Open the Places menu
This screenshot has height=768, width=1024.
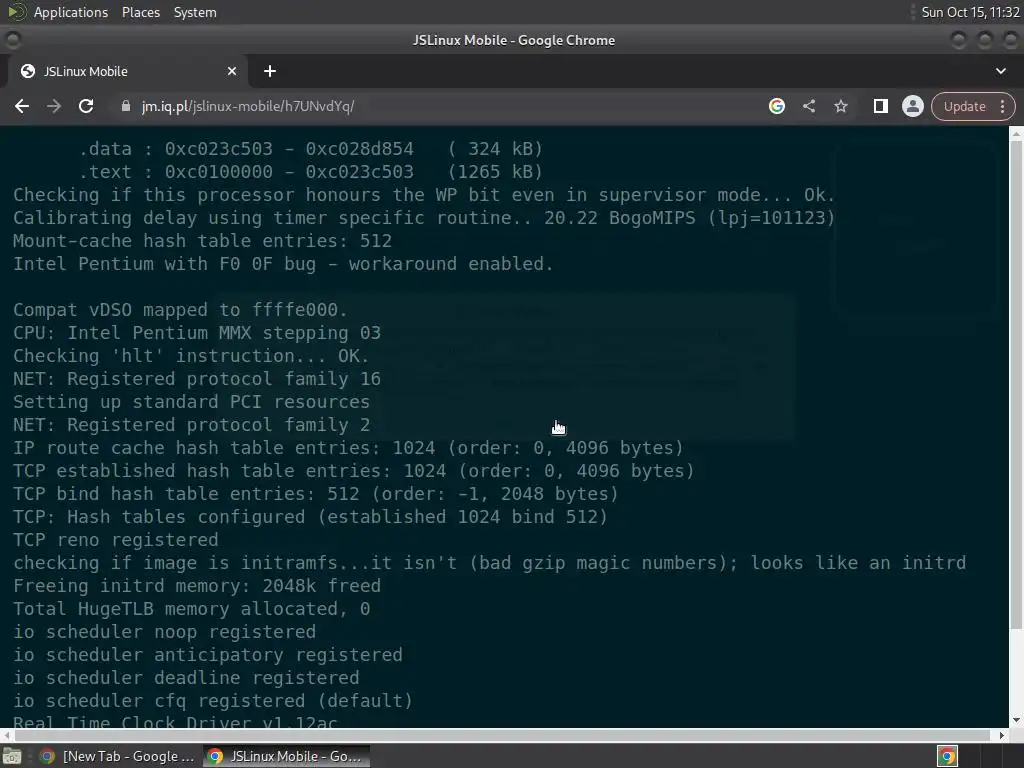coord(141,12)
